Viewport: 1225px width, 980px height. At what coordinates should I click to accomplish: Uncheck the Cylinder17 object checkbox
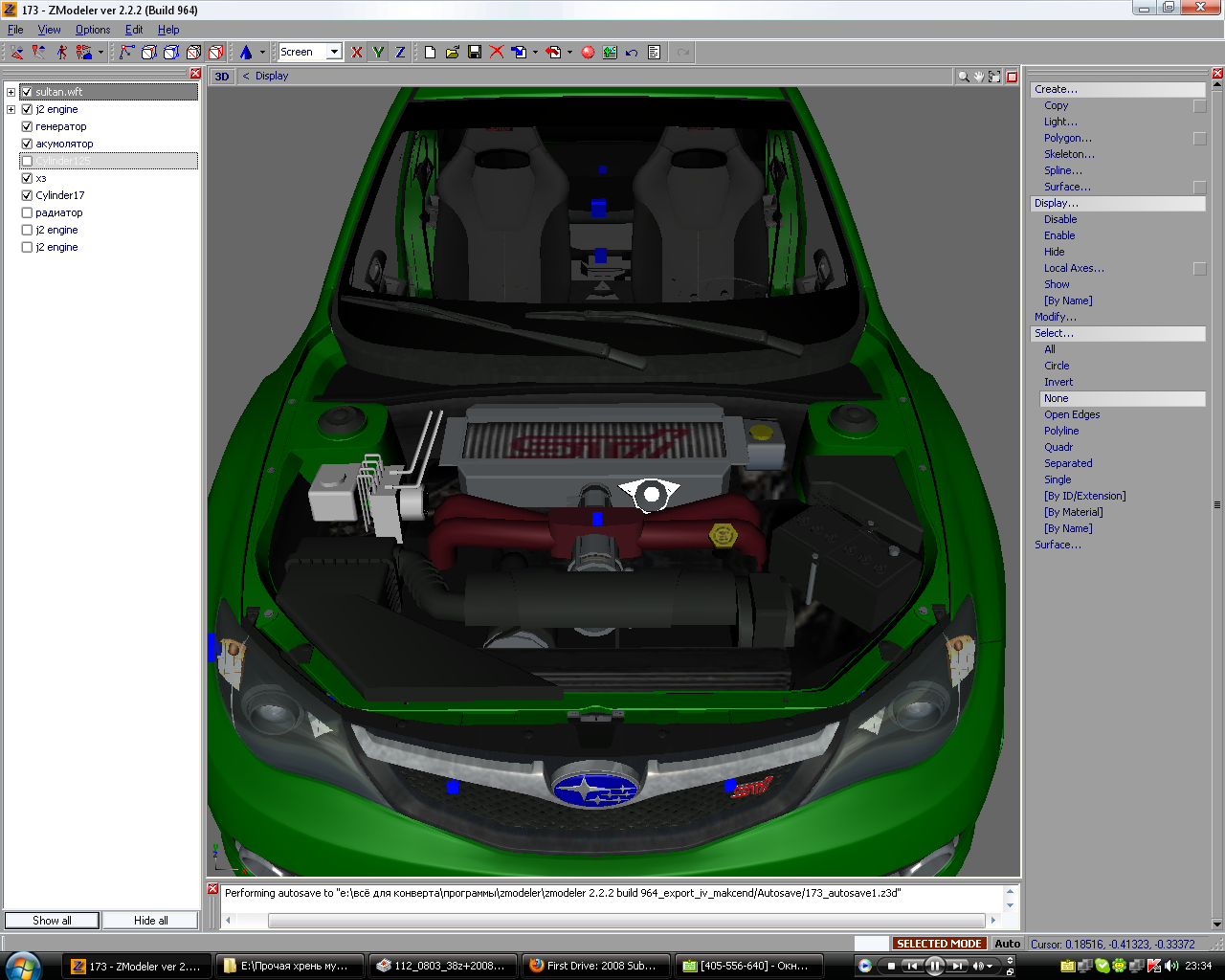click(27, 195)
